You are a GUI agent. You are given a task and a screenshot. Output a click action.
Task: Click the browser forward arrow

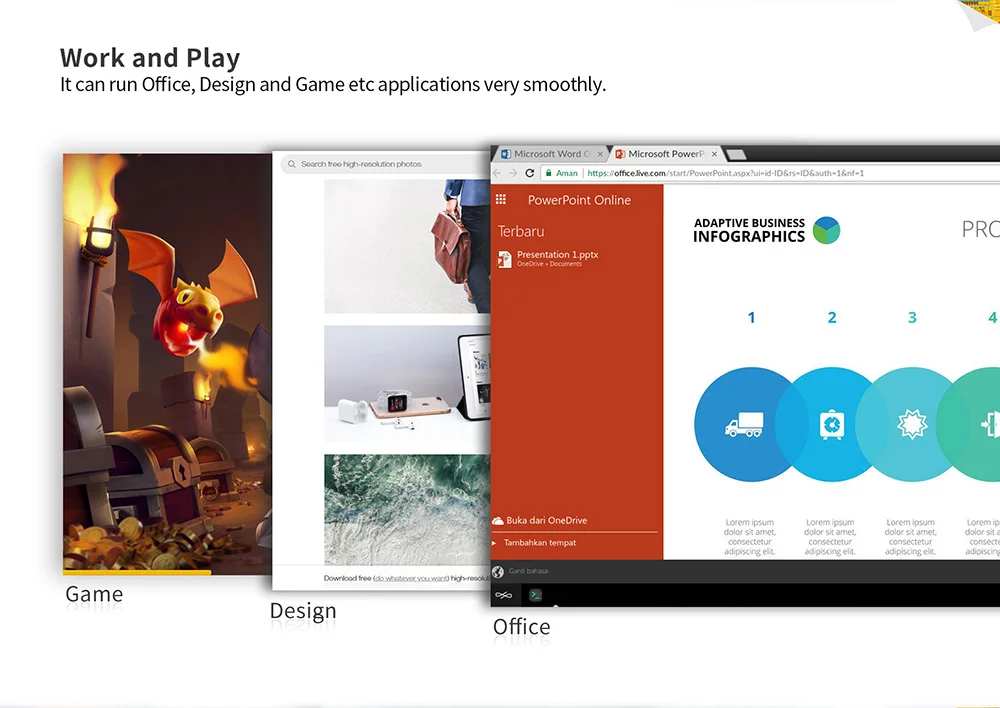[513, 173]
